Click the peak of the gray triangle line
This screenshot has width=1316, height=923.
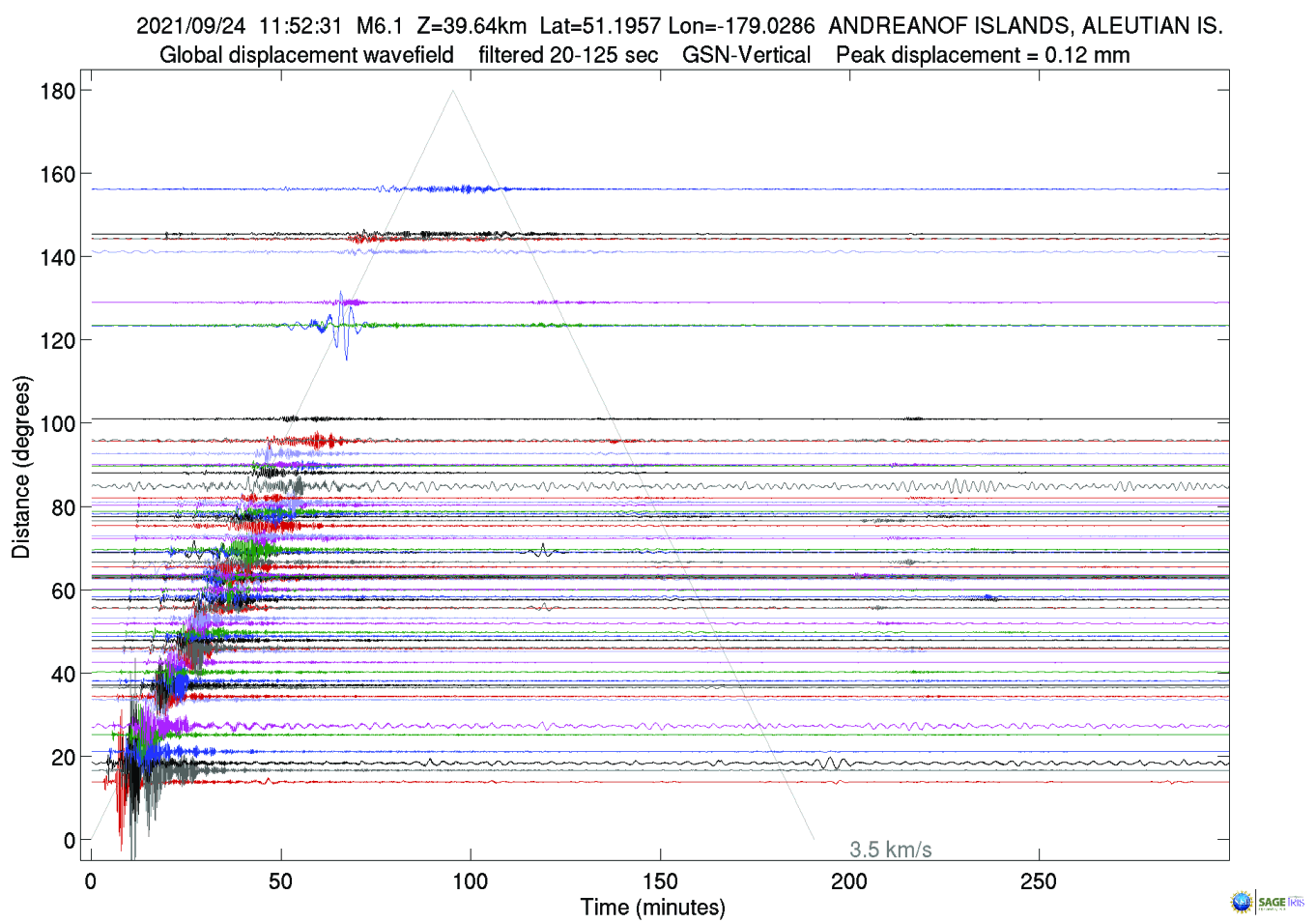click(452, 91)
